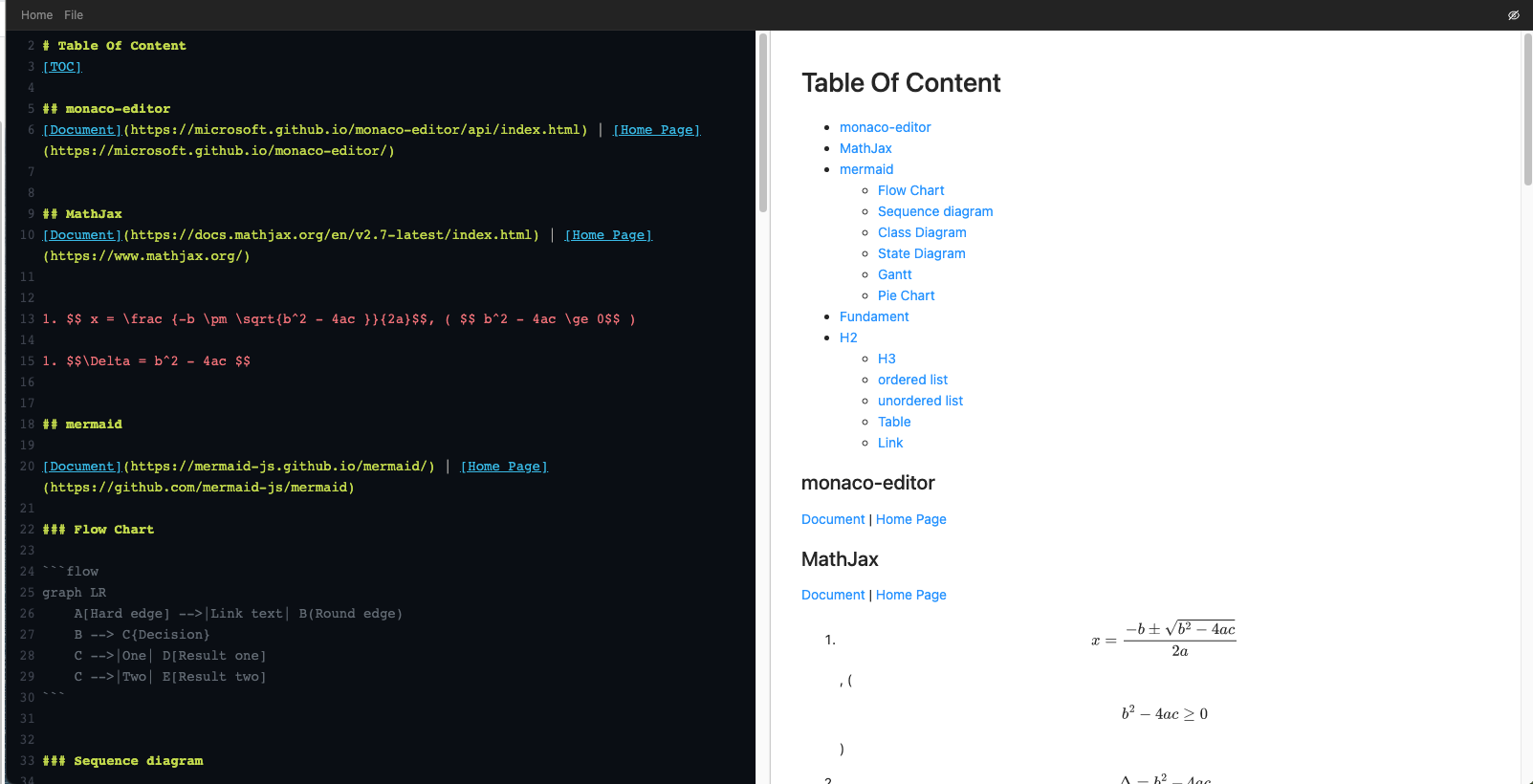Select MathJax in the Table Of Content
The width and height of the screenshot is (1533, 784).
pyautogui.click(x=865, y=147)
